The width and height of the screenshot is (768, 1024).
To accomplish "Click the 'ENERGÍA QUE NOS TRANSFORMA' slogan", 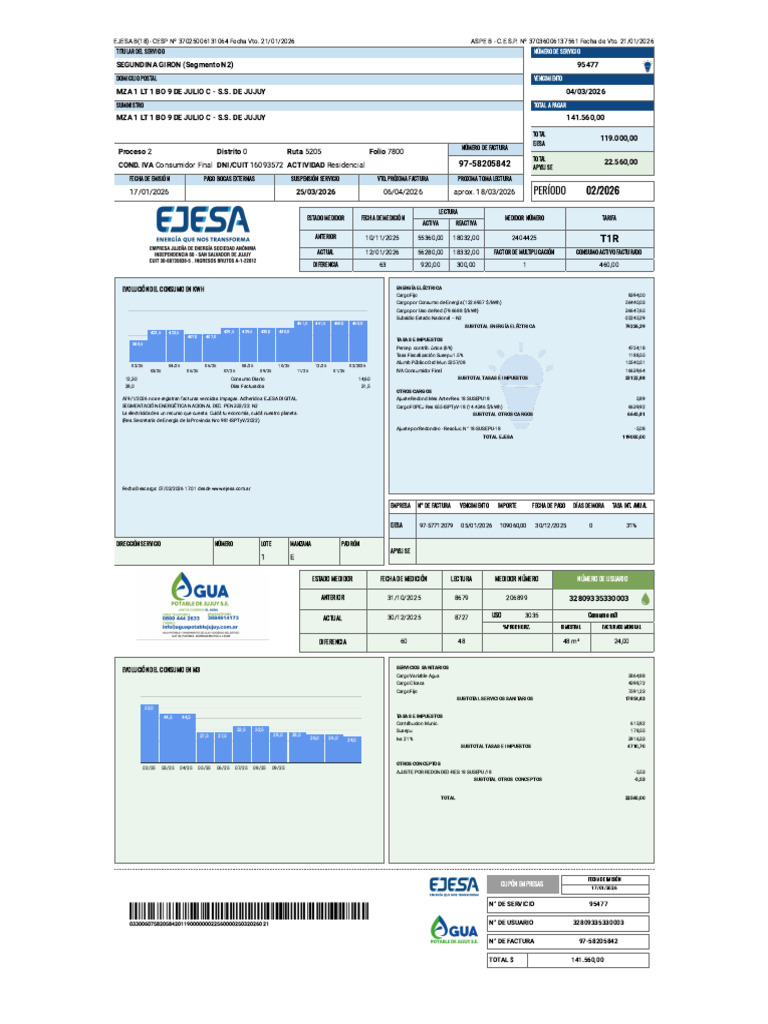I will point(202,240).
